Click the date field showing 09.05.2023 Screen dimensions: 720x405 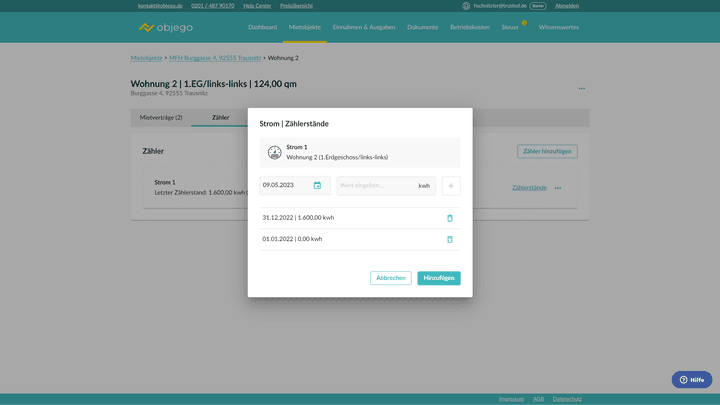pos(285,186)
